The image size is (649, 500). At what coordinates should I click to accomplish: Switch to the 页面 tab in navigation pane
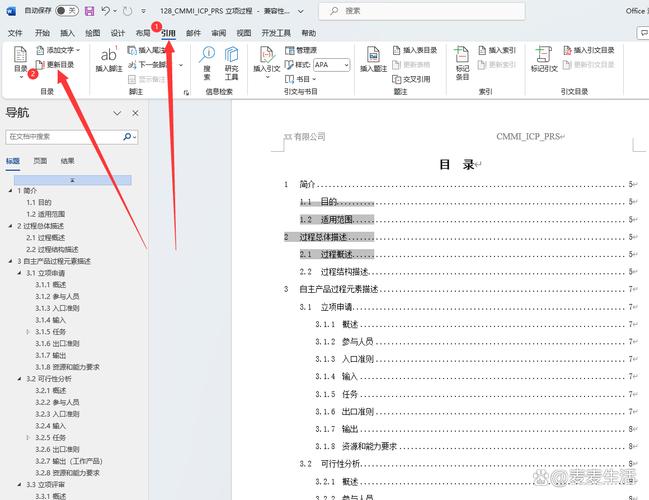pos(40,160)
